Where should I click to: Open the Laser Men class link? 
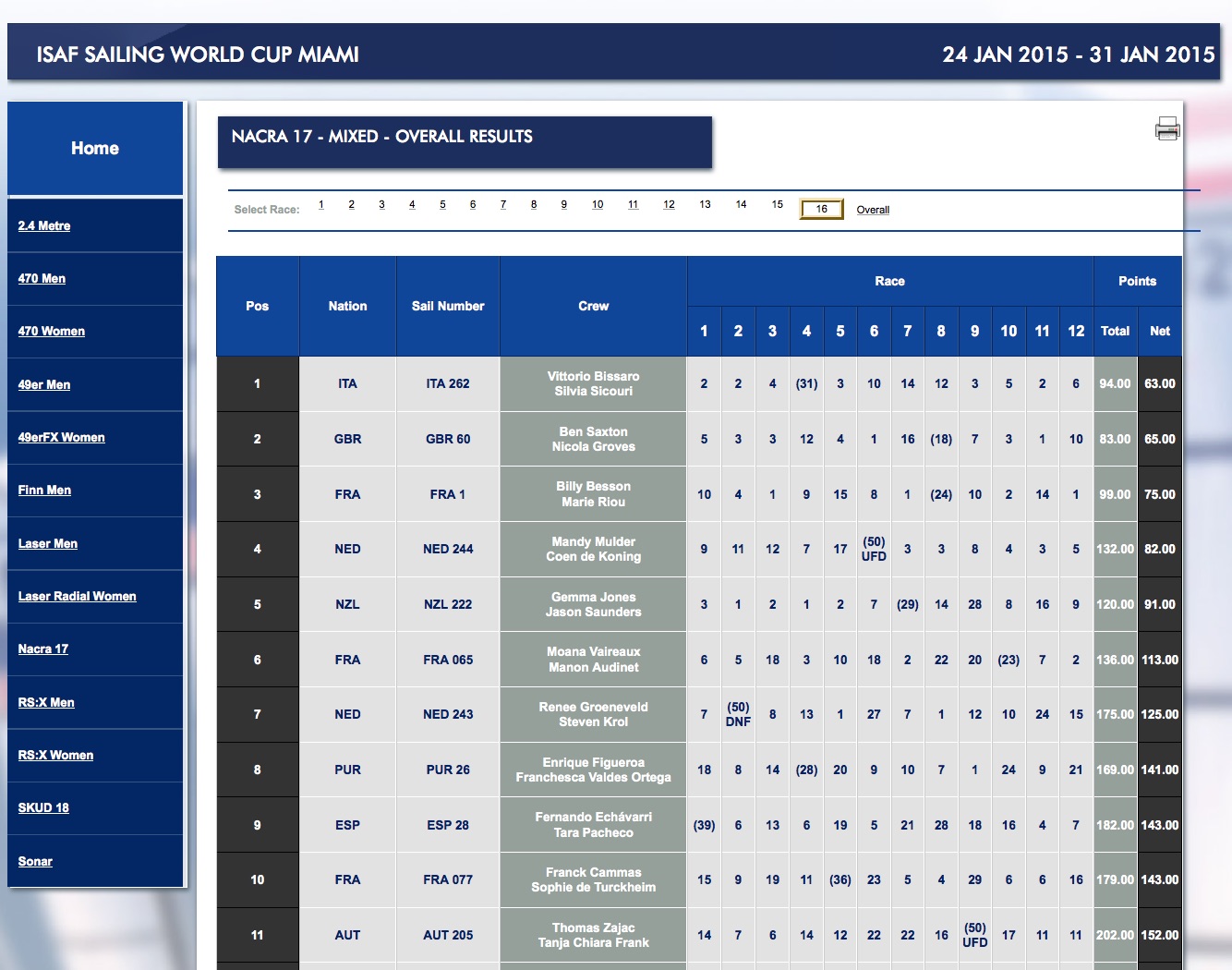coord(48,543)
